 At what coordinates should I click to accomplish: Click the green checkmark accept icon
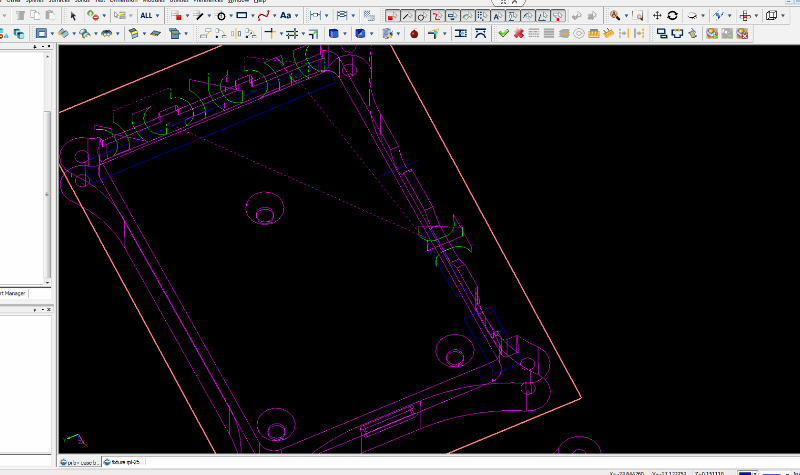503,33
